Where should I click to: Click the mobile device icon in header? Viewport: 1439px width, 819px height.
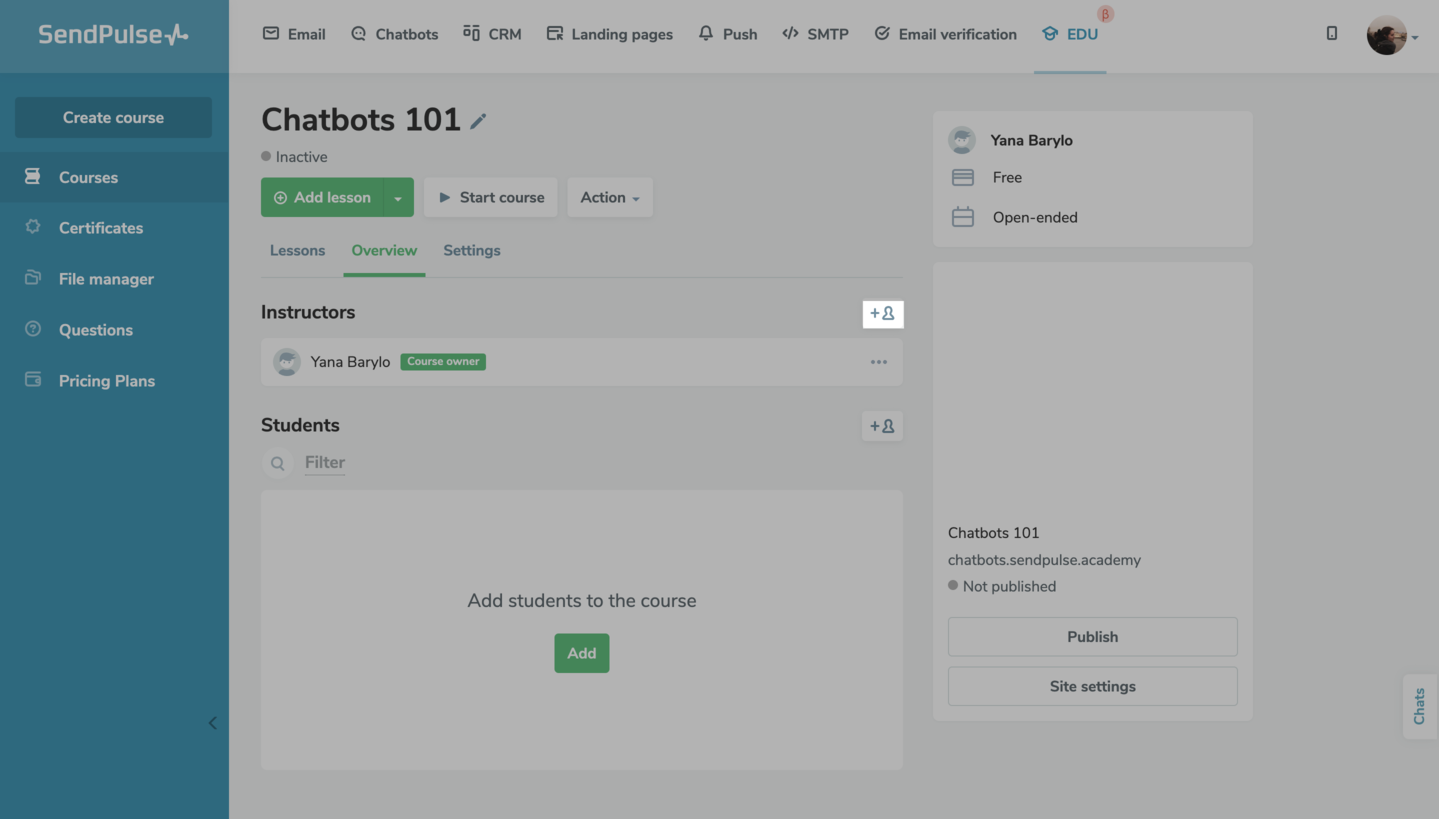[x=1331, y=34]
